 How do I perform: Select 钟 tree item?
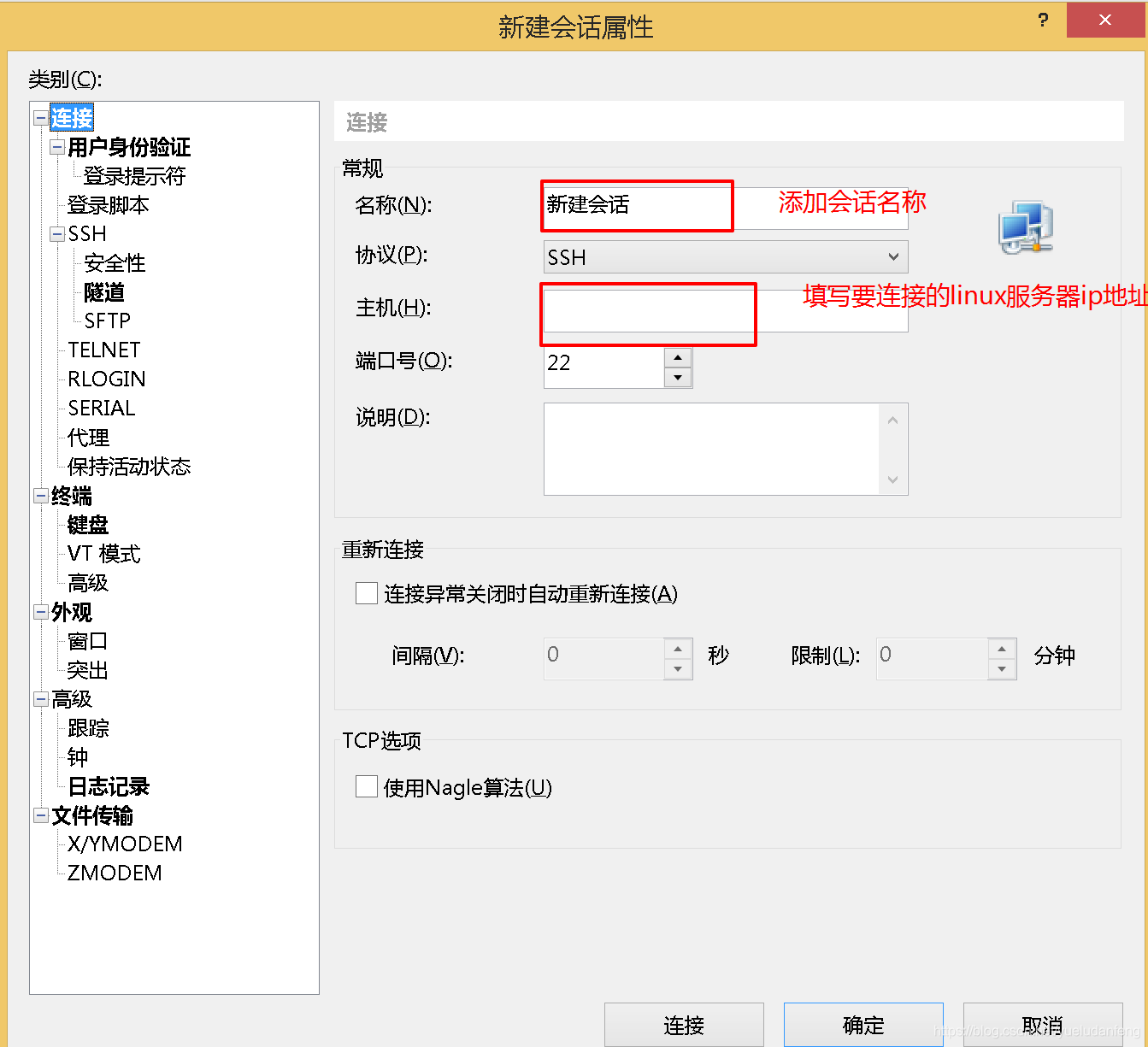[x=78, y=757]
